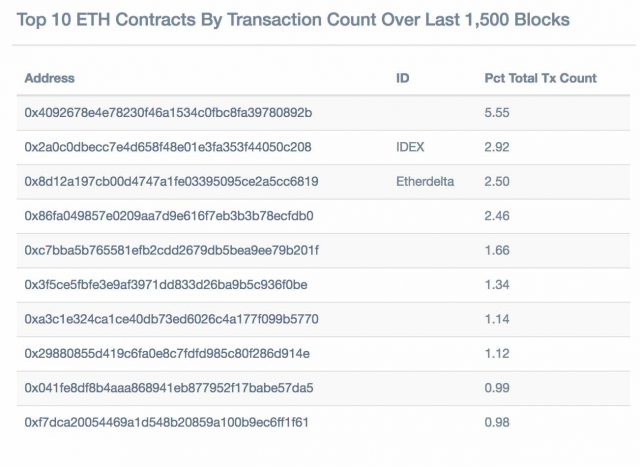Open address starting with 0xf7dca20054469
640x467 pixels.
pyautogui.click(x=167, y=422)
